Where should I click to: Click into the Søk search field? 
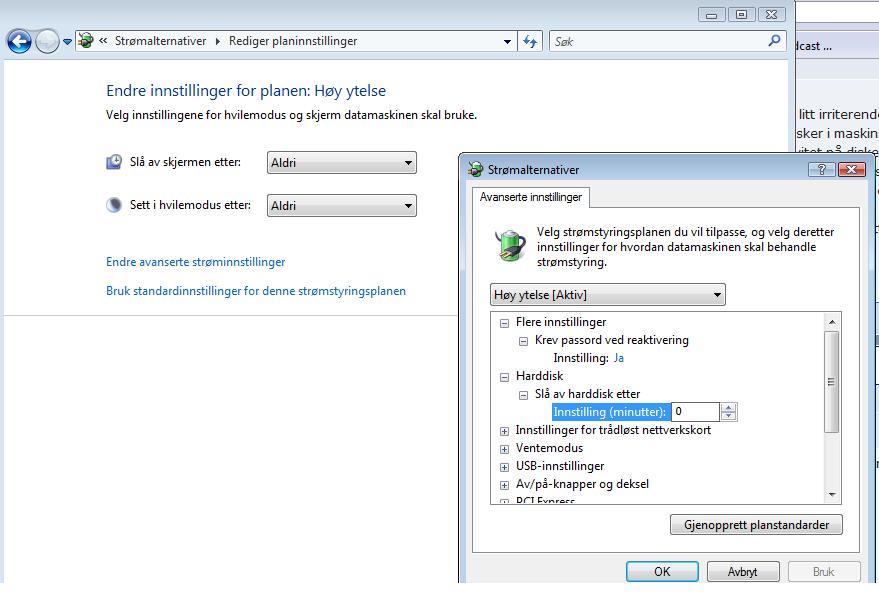coord(656,41)
